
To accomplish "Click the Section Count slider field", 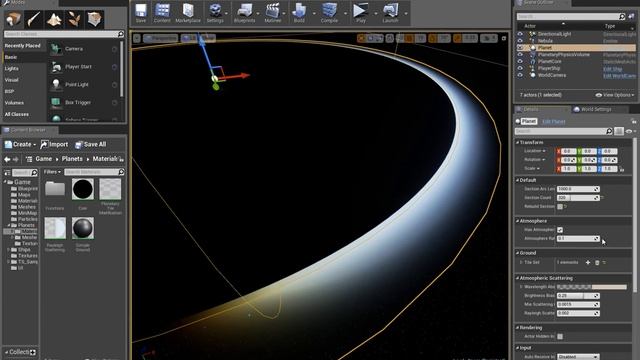I will [578, 198].
